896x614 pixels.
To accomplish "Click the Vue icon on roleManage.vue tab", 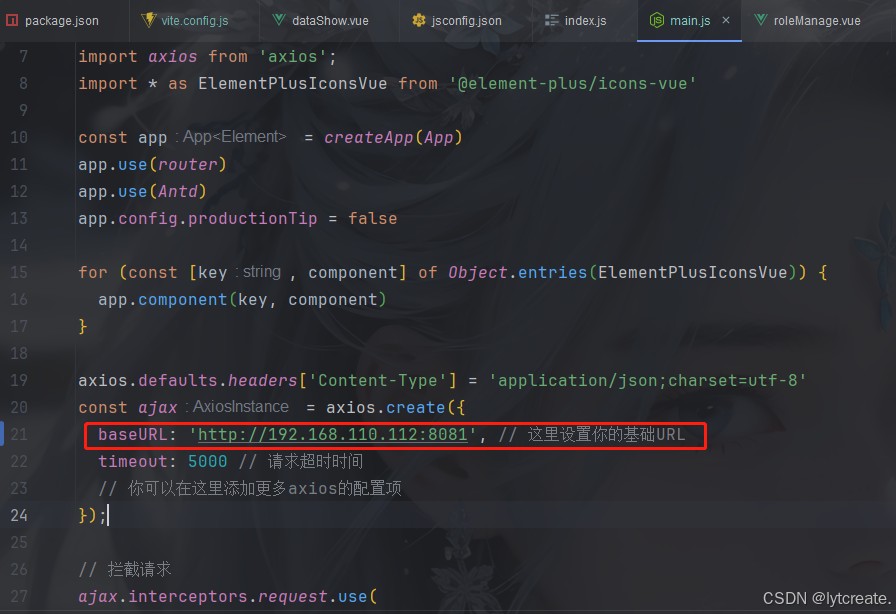I will [761, 20].
